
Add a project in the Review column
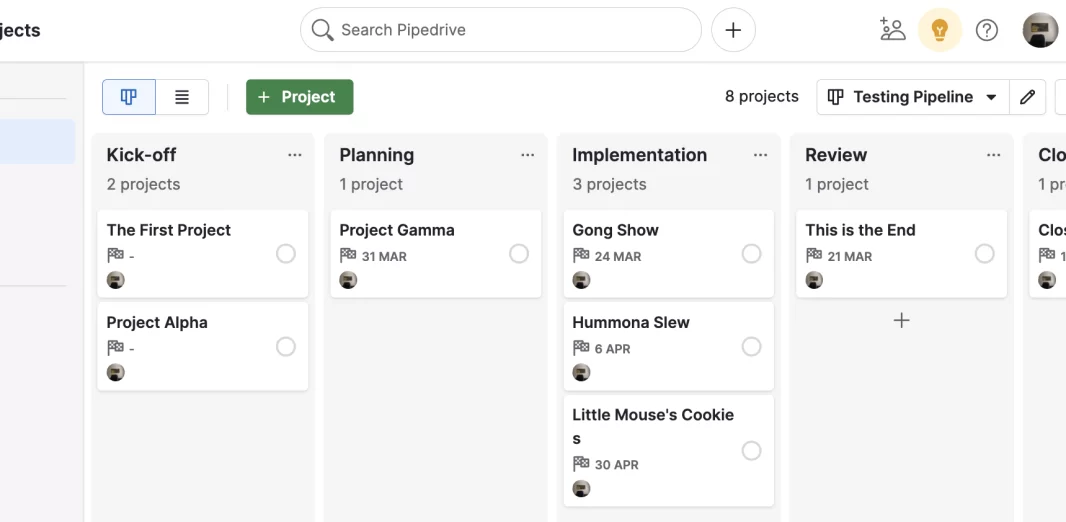pyautogui.click(x=901, y=320)
